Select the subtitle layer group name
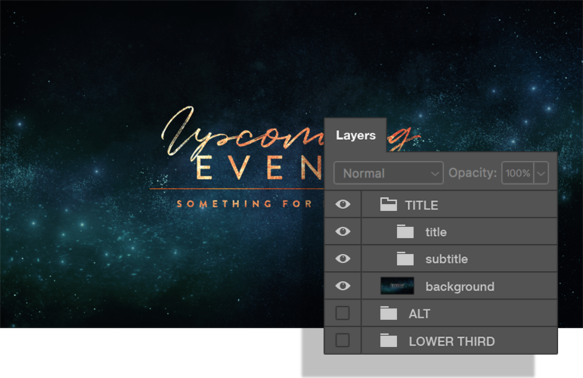Viewport: 583px width, 378px height. 447,259
